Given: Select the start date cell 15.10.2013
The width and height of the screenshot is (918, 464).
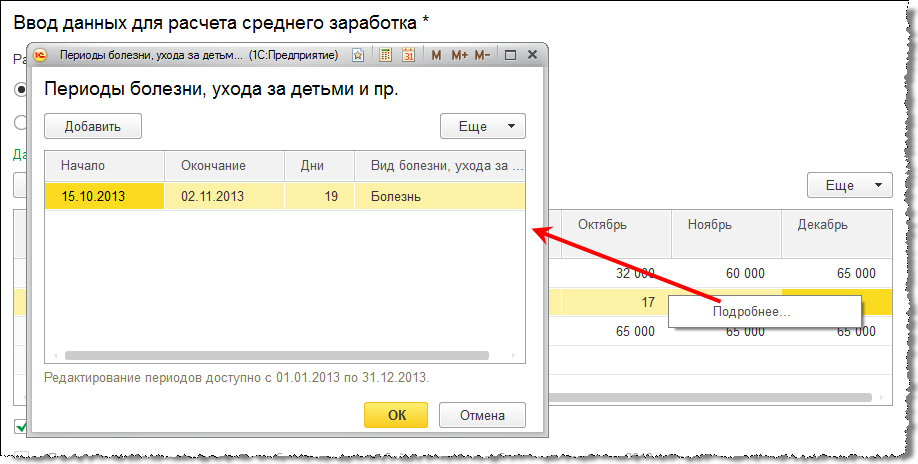Looking at the screenshot, I should coord(105,196).
